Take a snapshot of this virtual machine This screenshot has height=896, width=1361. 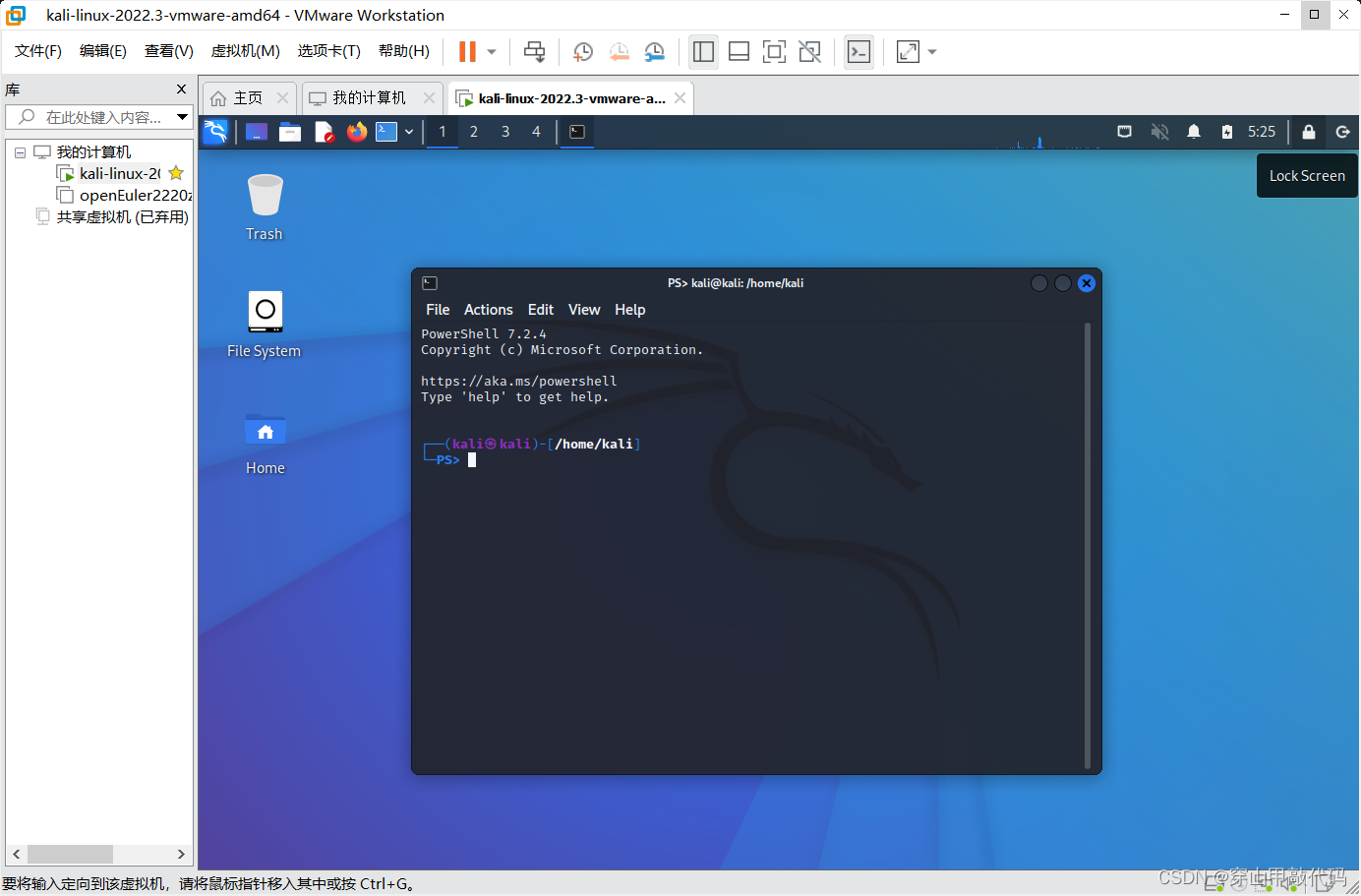click(583, 51)
